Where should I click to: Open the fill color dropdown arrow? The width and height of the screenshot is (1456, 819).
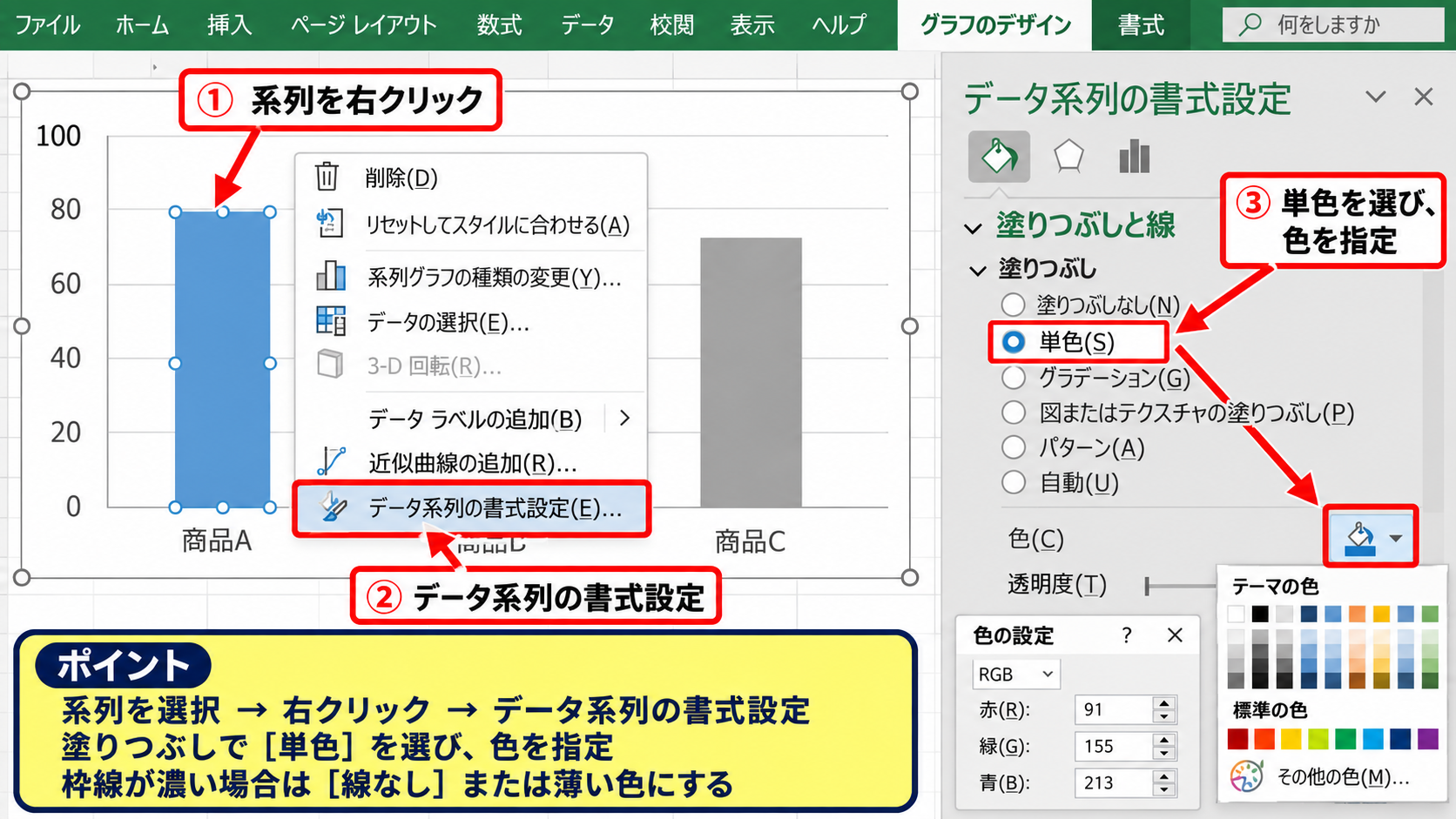[x=1396, y=539]
